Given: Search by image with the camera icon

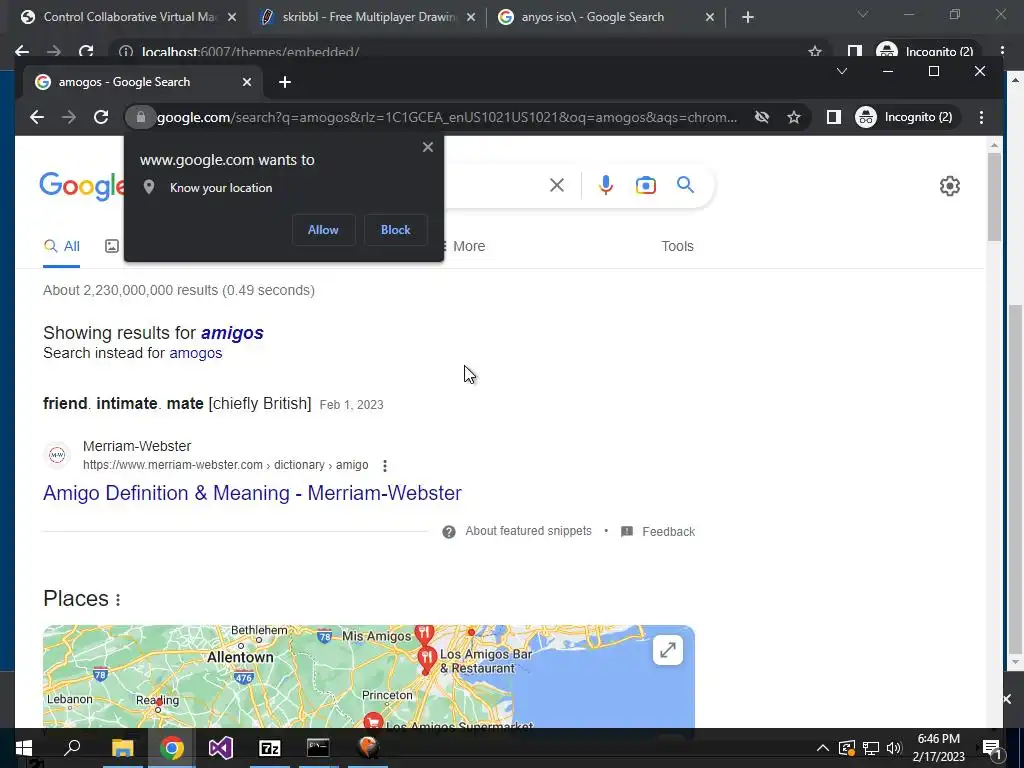Looking at the screenshot, I should pos(645,185).
